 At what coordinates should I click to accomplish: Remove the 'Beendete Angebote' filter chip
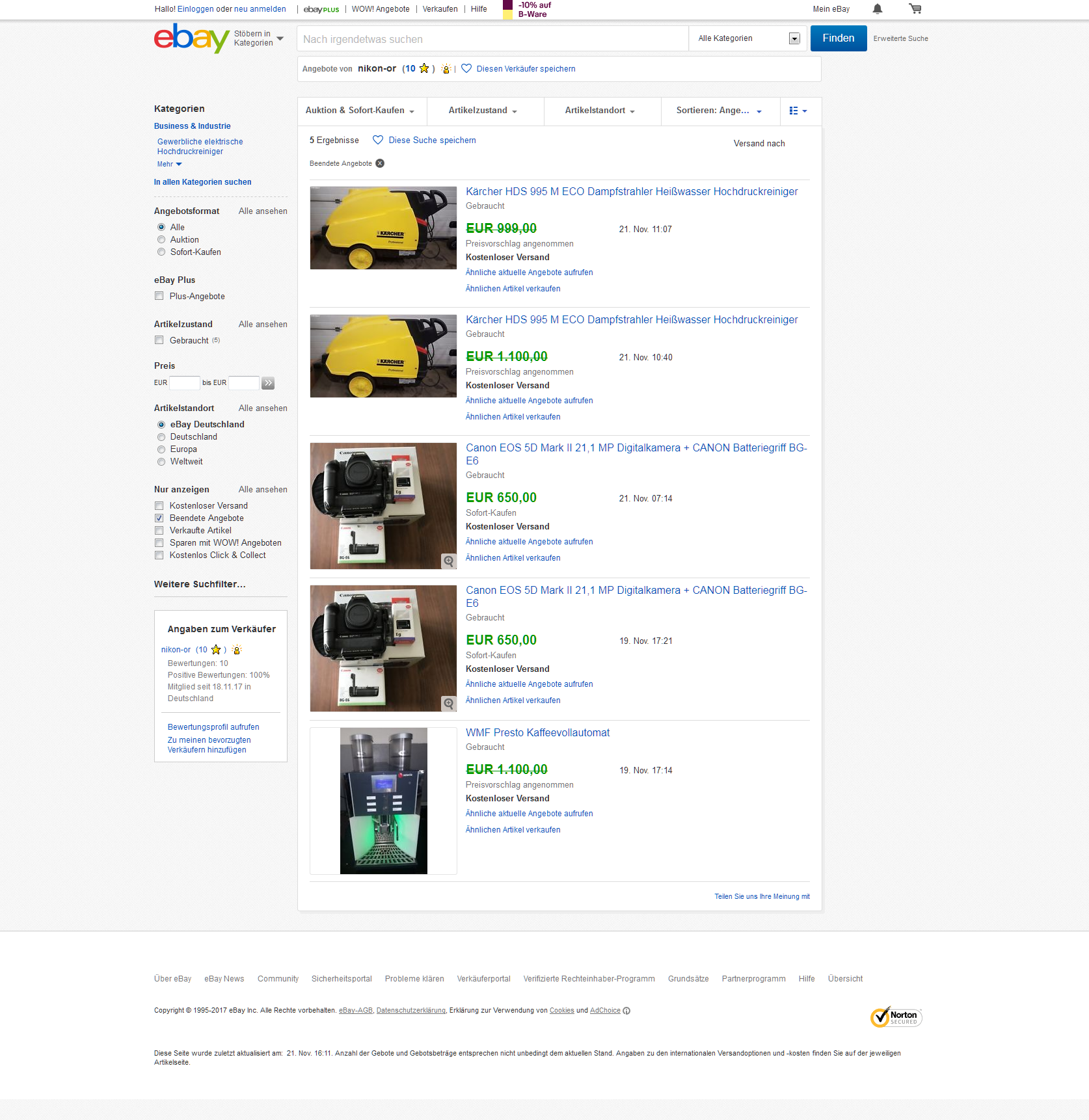coord(380,163)
